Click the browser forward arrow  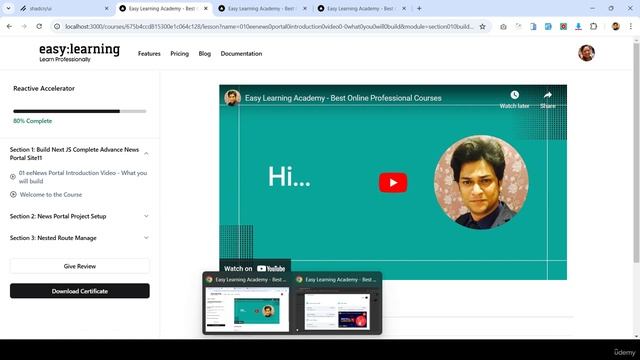(x=24, y=27)
